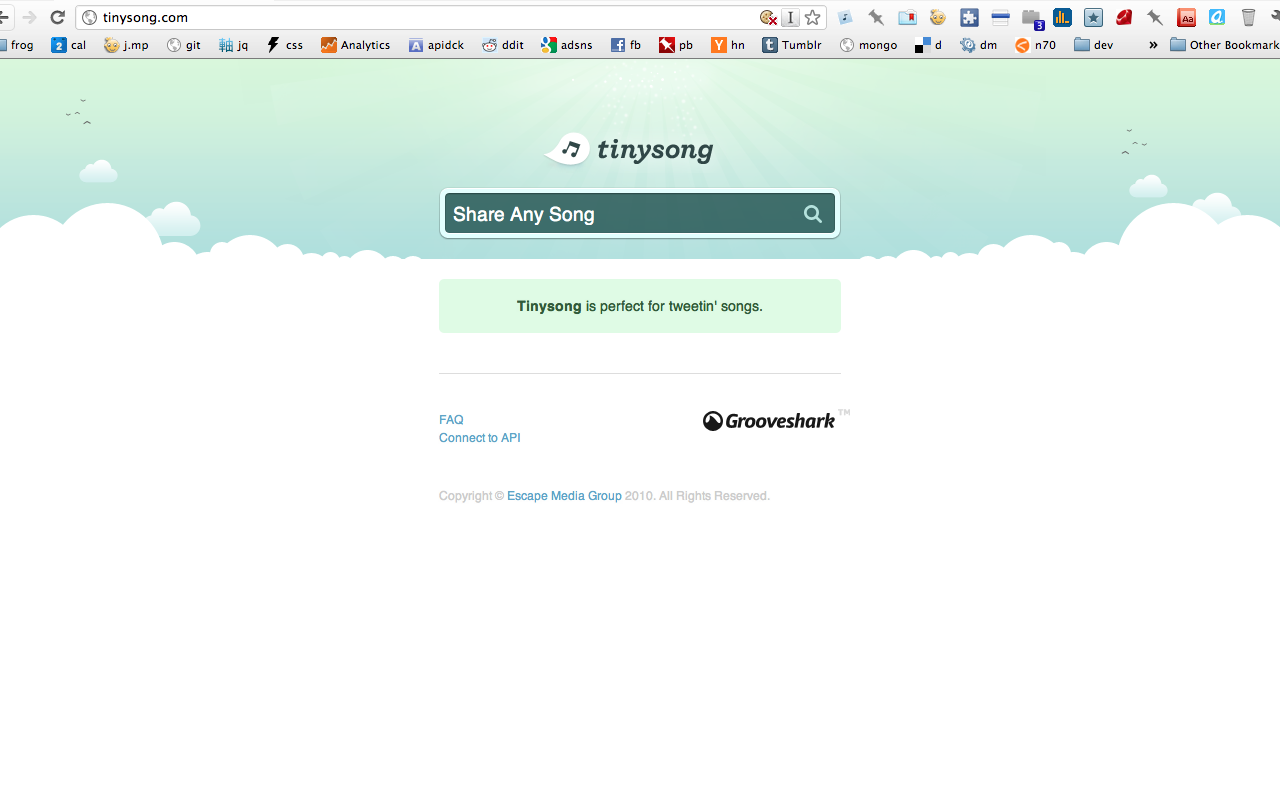The height and width of the screenshot is (800, 1280).
Task: Click the red ribbon bookmark extension icon
Action: point(907,17)
